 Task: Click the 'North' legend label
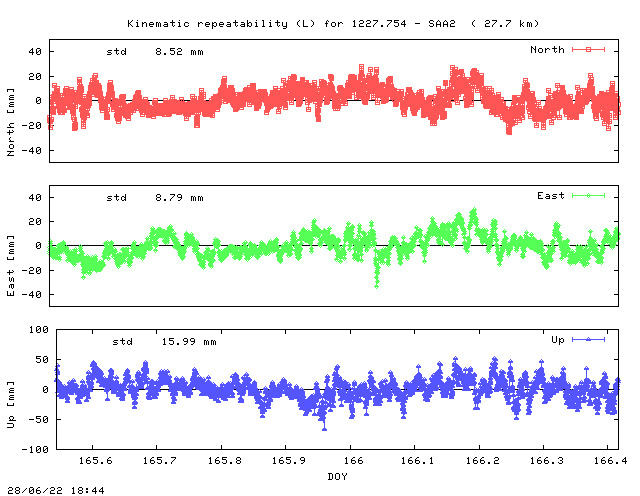(547, 49)
